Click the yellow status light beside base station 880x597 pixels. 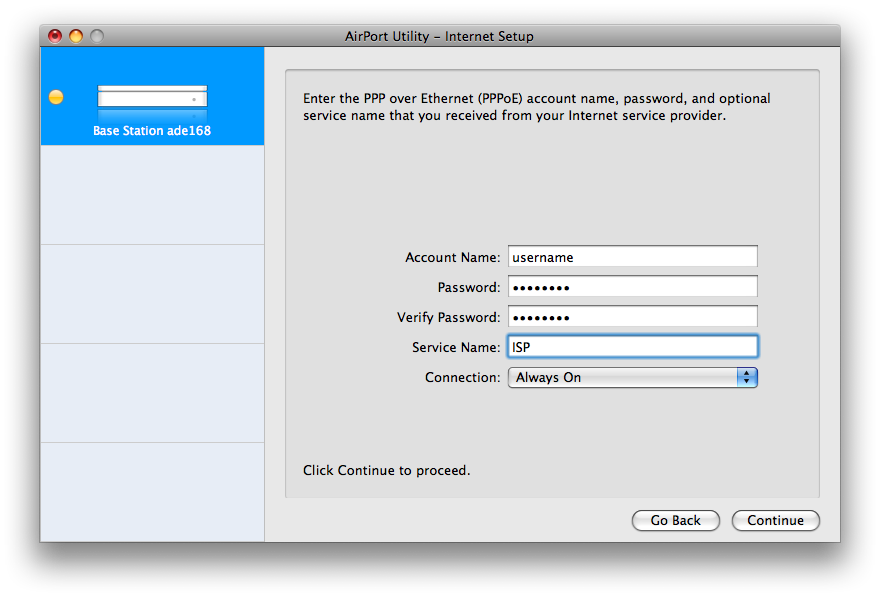click(x=56, y=97)
